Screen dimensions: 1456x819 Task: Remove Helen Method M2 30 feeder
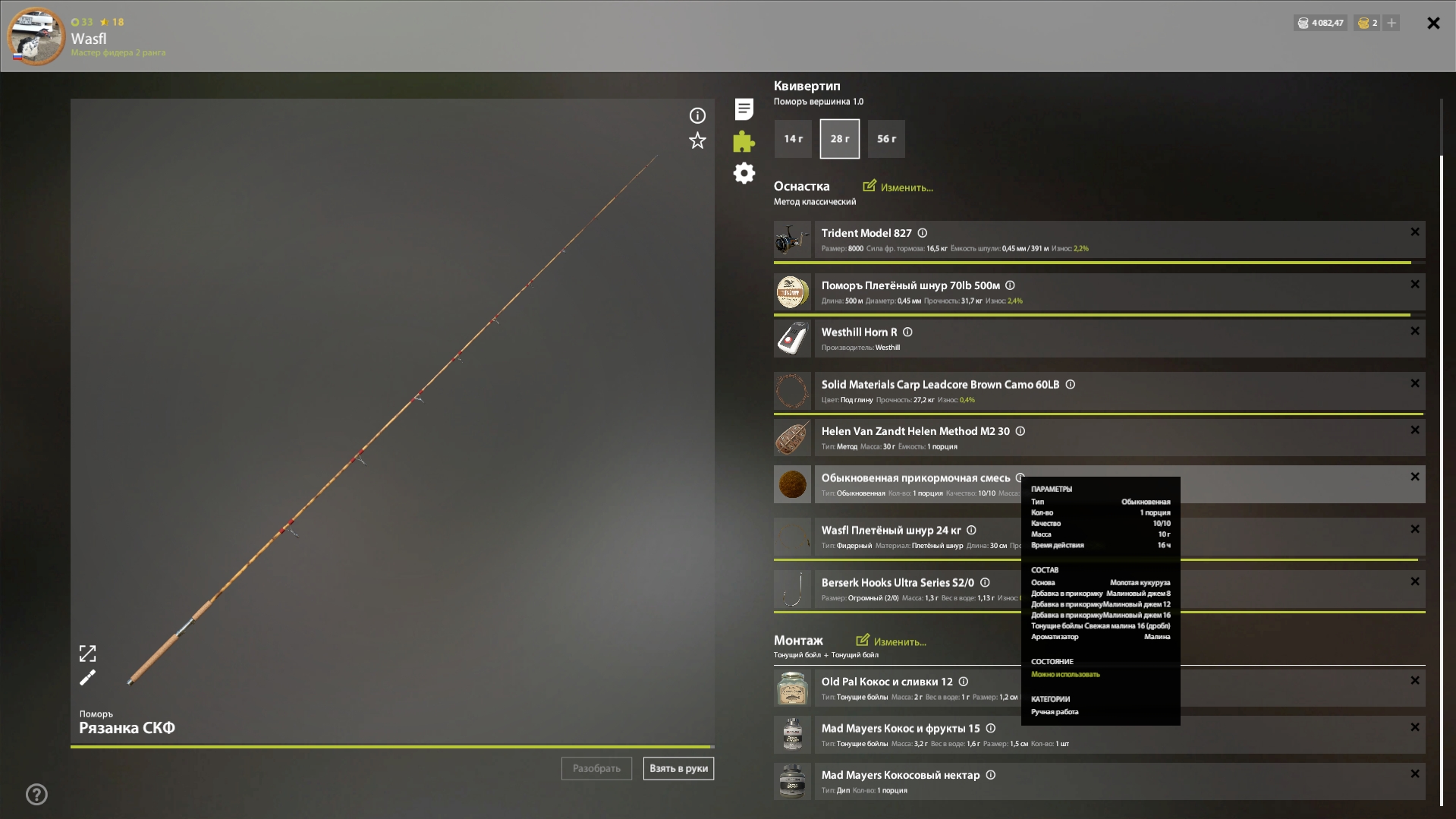(1414, 430)
